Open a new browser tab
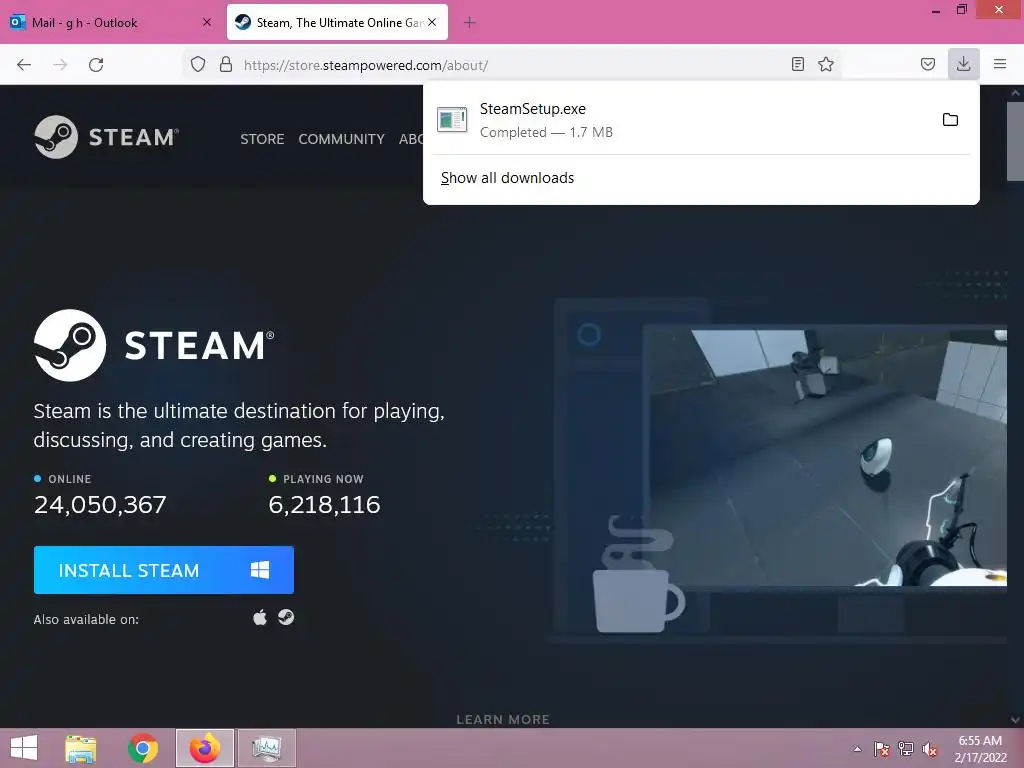 coord(470,22)
